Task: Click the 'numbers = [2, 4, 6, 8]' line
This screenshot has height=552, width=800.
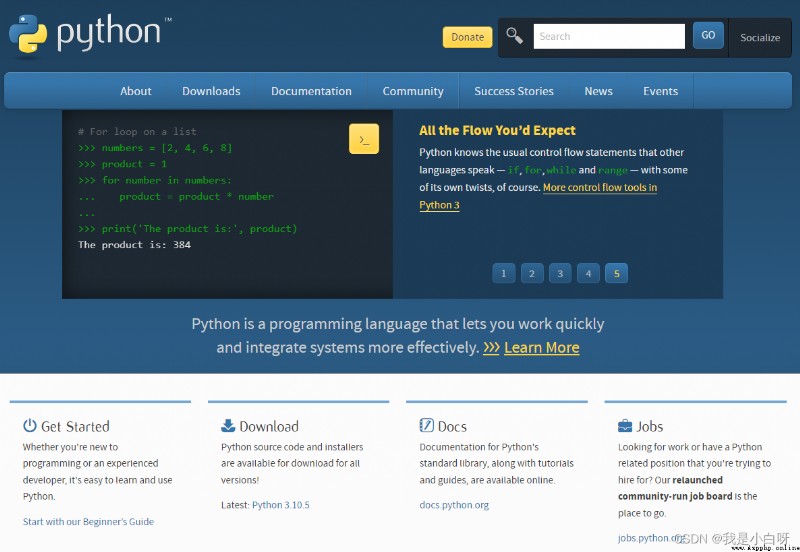Action: tap(155, 148)
